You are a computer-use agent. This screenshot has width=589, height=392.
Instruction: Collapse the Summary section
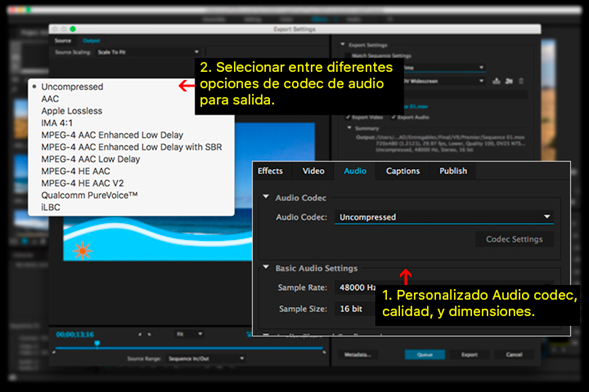point(349,128)
